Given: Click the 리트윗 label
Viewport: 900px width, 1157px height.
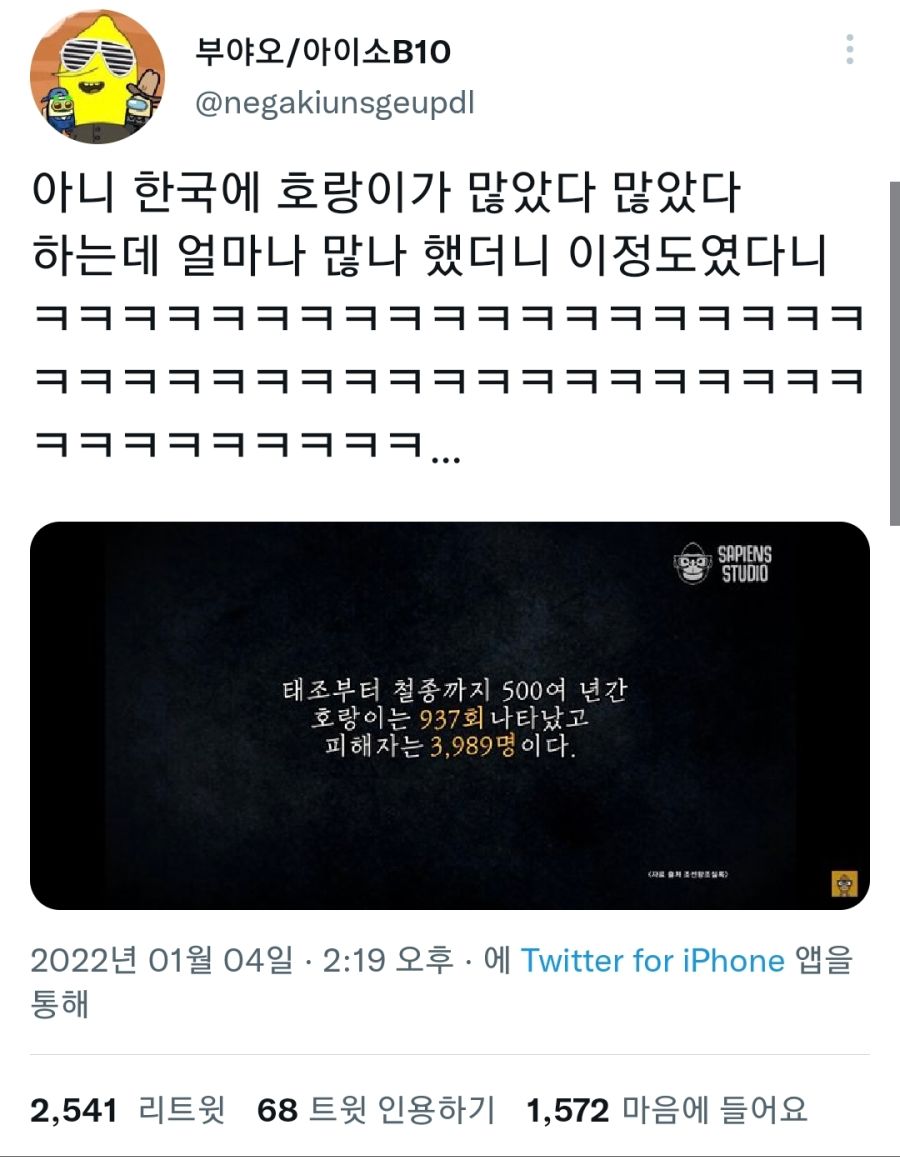Looking at the screenshot, I should [181, 1111].
